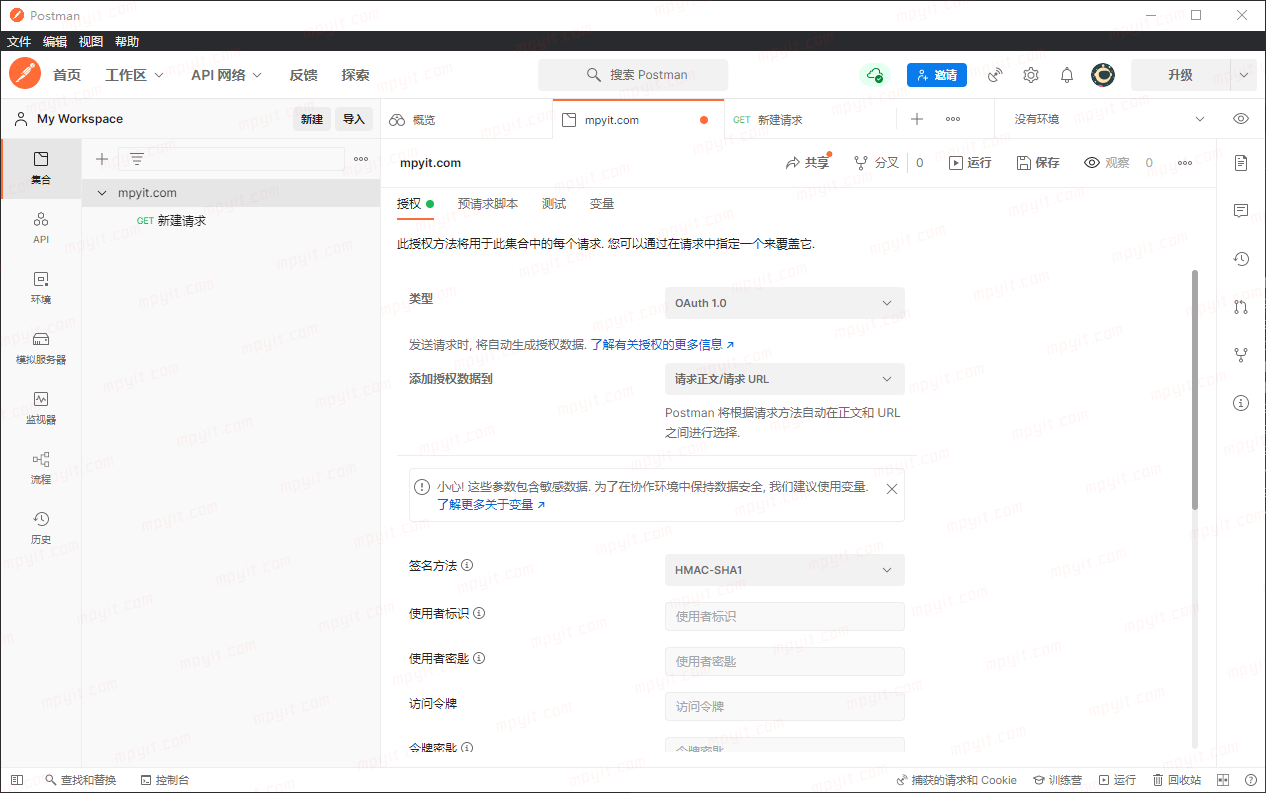Open the 类型 OAuth 1.0 dropdown
This screenshot has height=793, width=1266.
785,303
